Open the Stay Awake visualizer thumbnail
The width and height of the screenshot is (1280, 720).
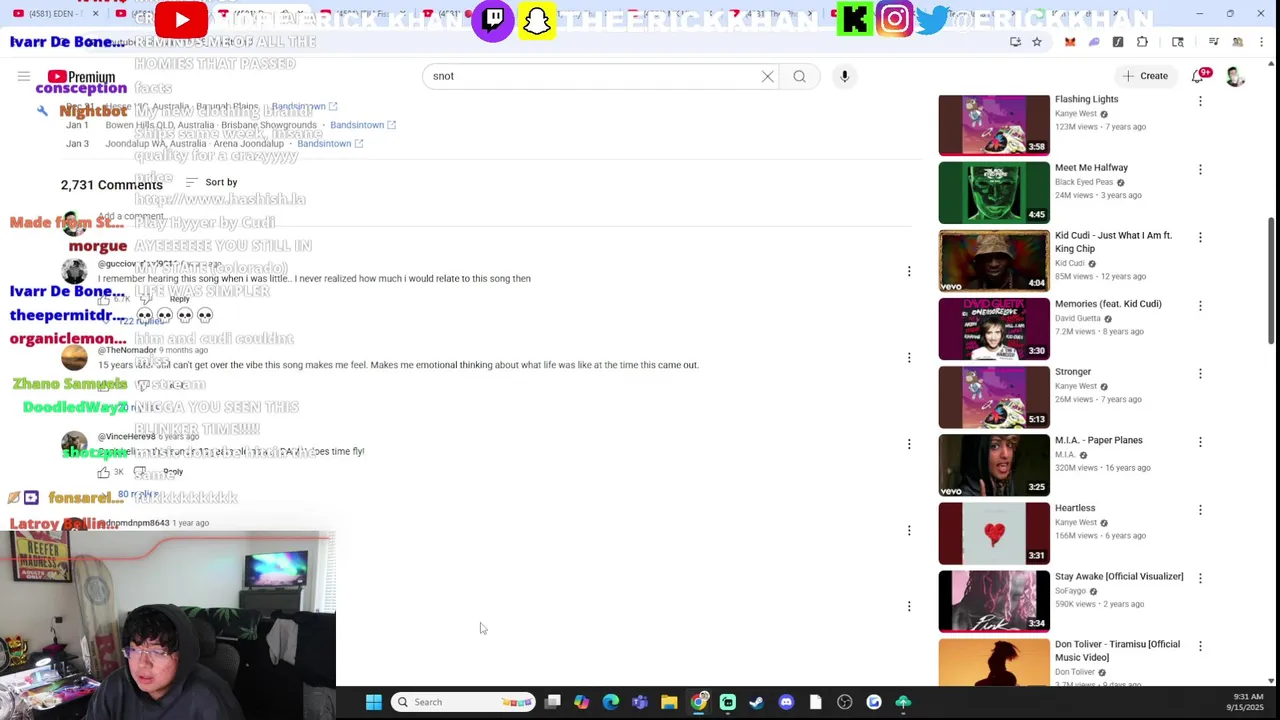point(994,600)
